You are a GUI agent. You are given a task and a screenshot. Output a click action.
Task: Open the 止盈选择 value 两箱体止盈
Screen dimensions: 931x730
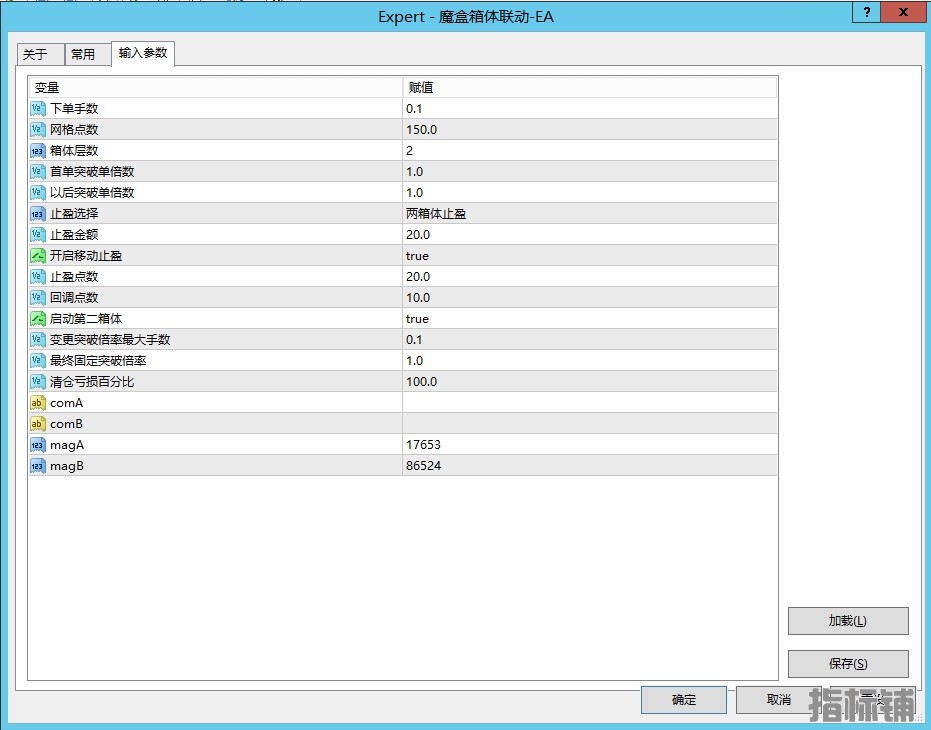590,214
